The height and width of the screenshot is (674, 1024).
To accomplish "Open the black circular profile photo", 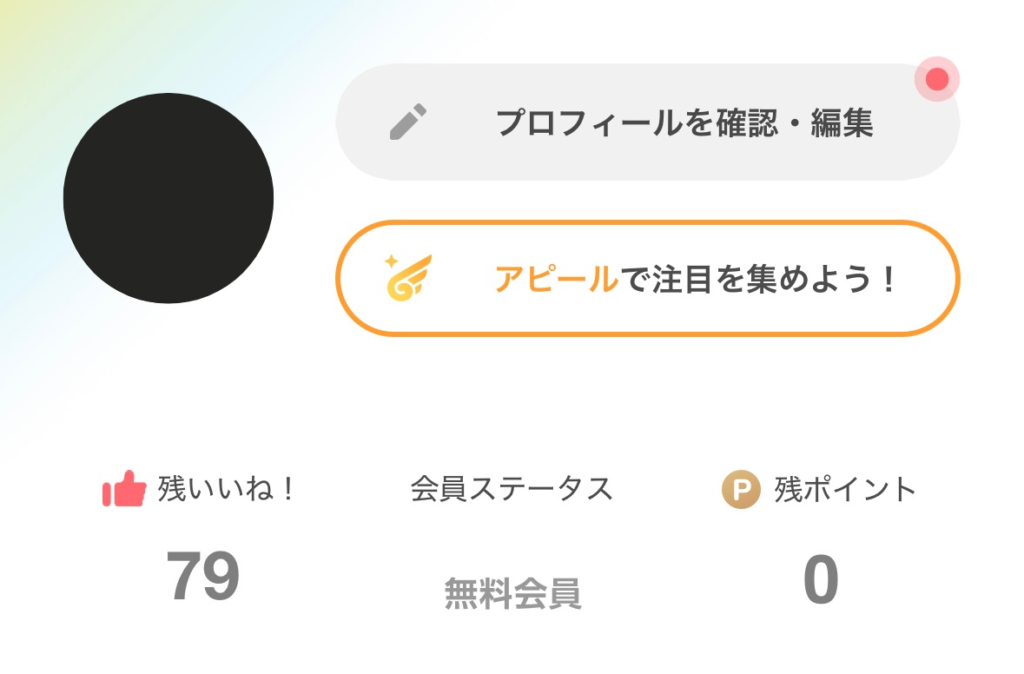I will point(168,198).
